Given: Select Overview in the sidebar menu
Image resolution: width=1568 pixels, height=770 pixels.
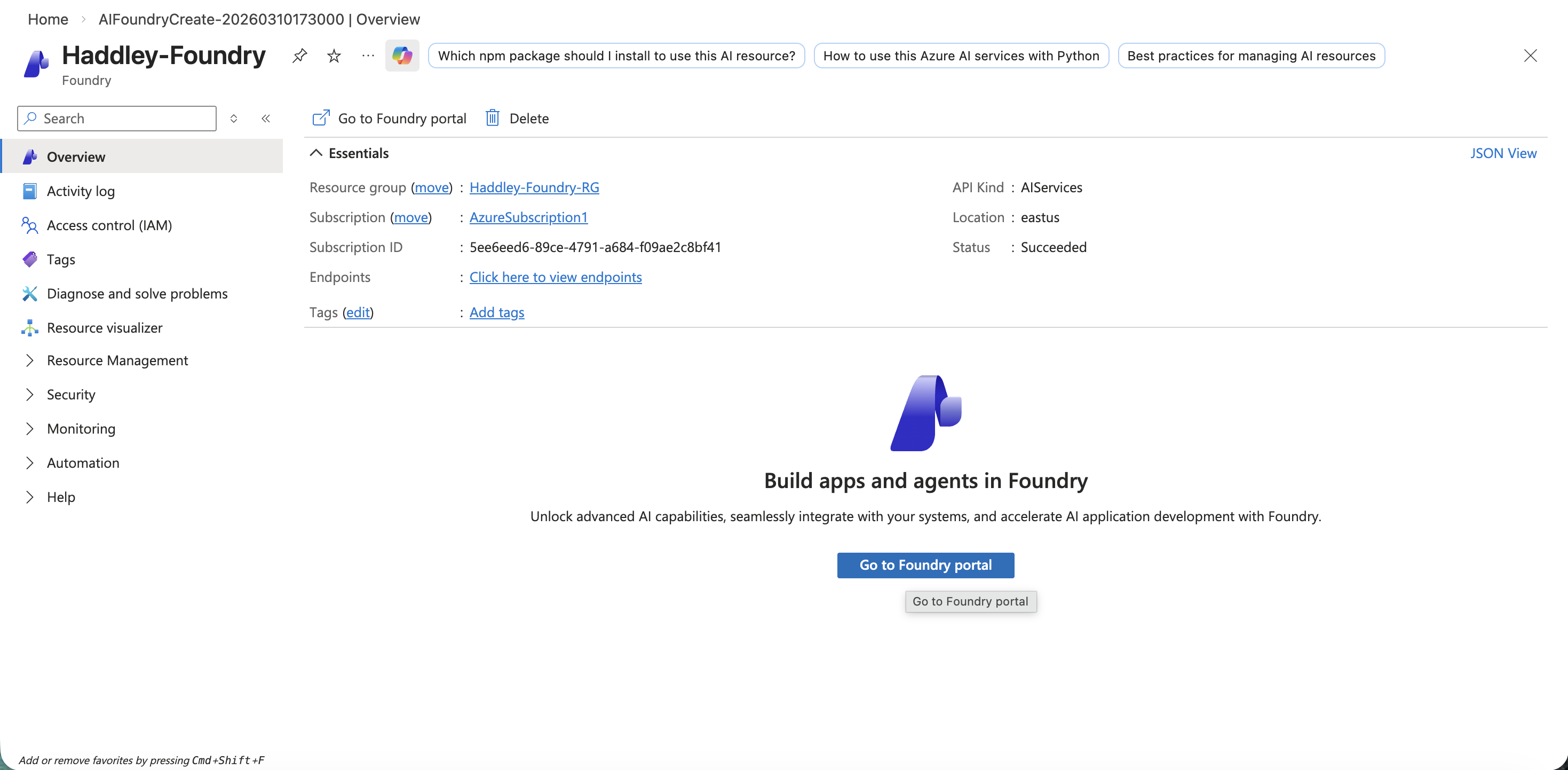Looking at the screenshot, I should coord(75,156).
